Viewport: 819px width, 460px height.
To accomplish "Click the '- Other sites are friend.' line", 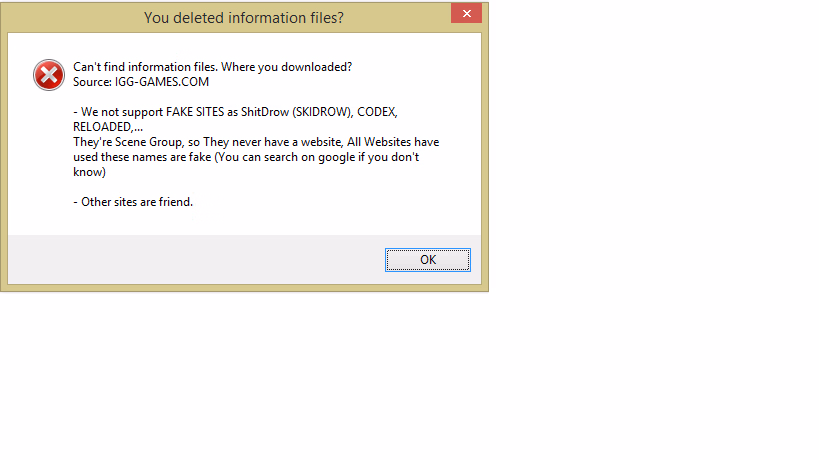I will [x=133, y=202].
